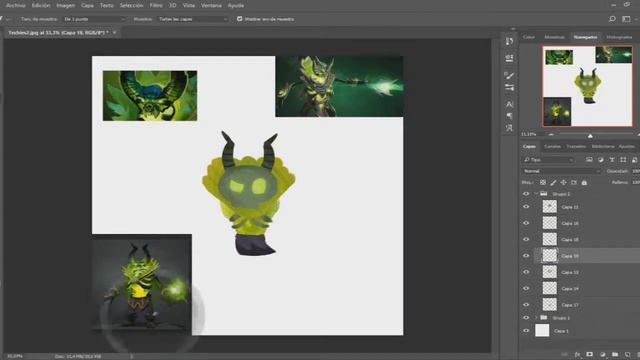Open the Brush Settings panel icon
The image size is (640, 360).
pos(509,87)
